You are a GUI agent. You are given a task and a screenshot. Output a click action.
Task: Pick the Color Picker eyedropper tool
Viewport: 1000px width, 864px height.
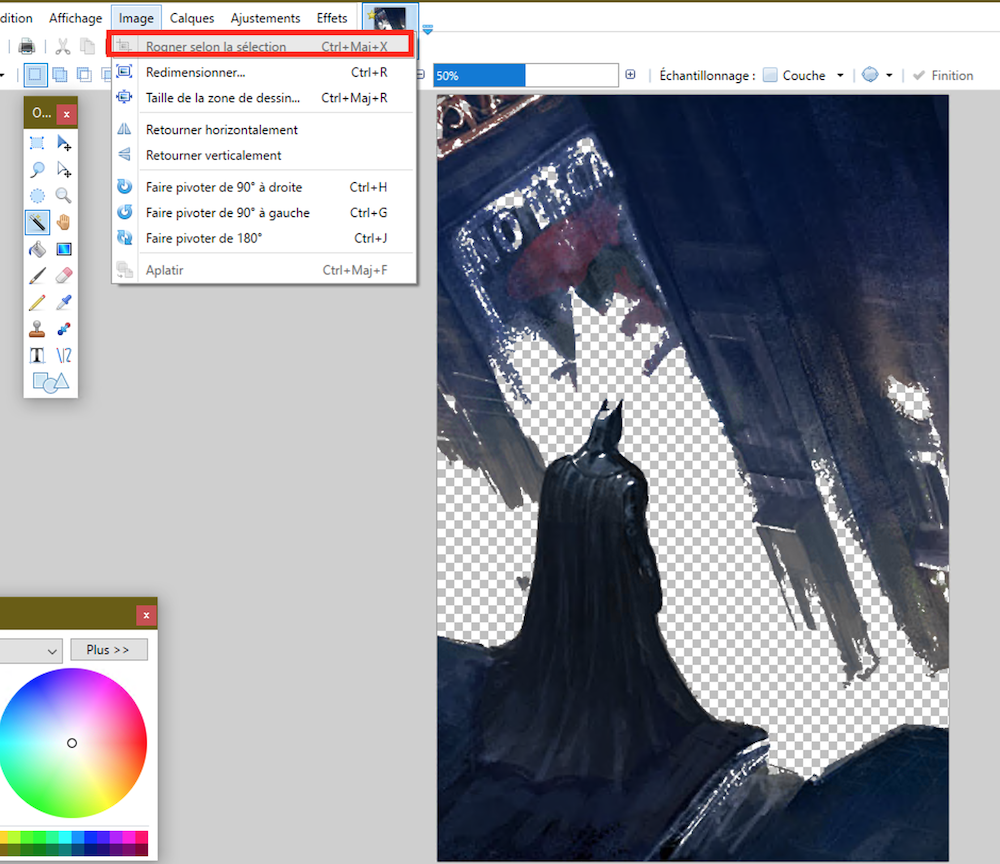64,302
